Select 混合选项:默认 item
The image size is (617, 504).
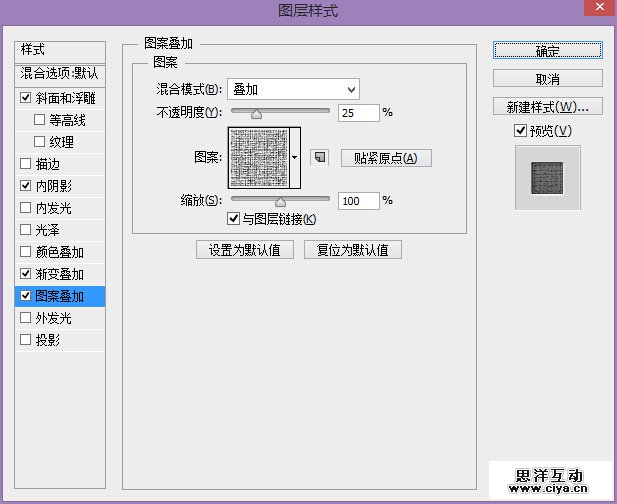coord(60,74)
